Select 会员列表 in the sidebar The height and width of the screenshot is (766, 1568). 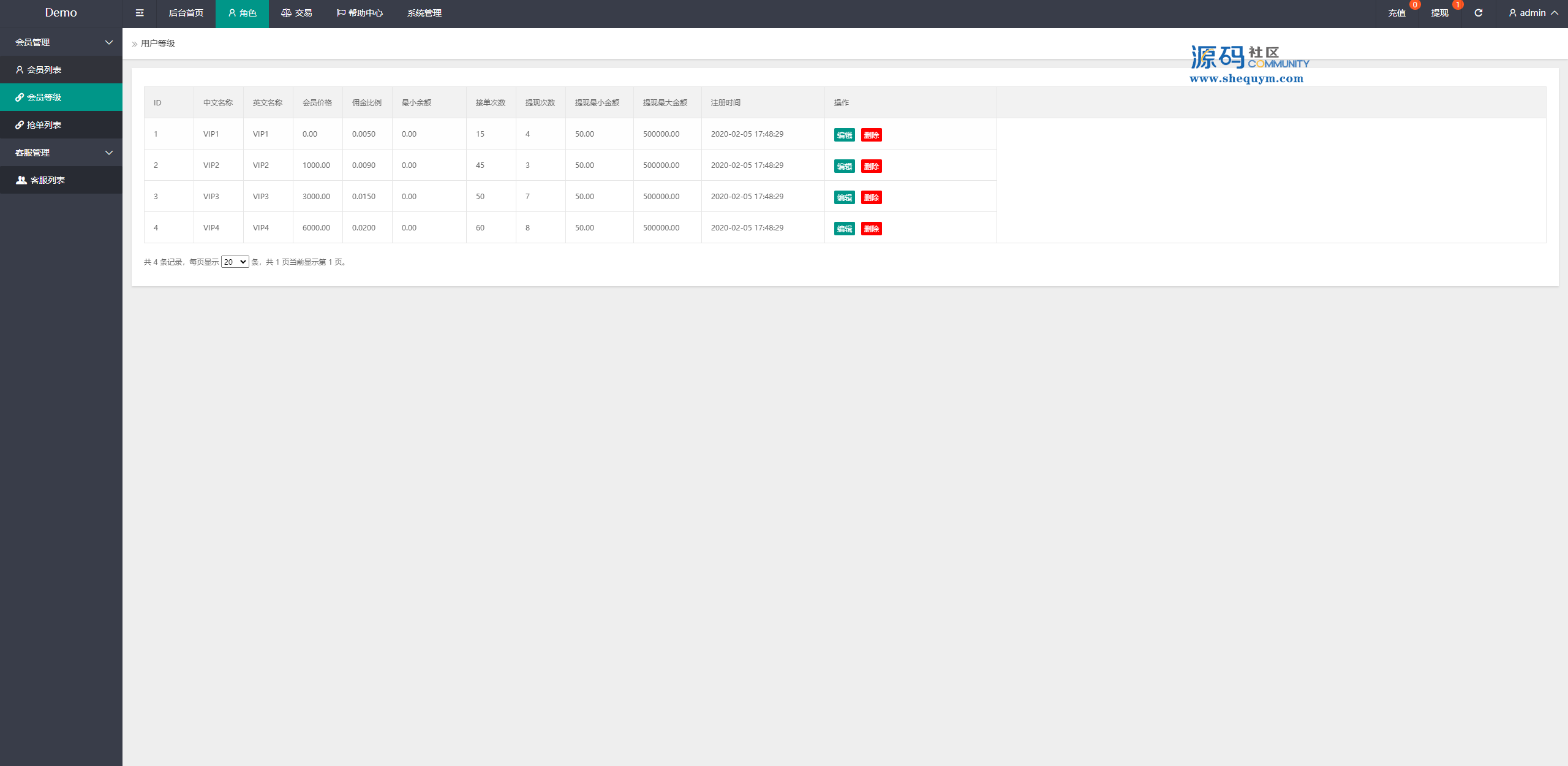[61, 70]
